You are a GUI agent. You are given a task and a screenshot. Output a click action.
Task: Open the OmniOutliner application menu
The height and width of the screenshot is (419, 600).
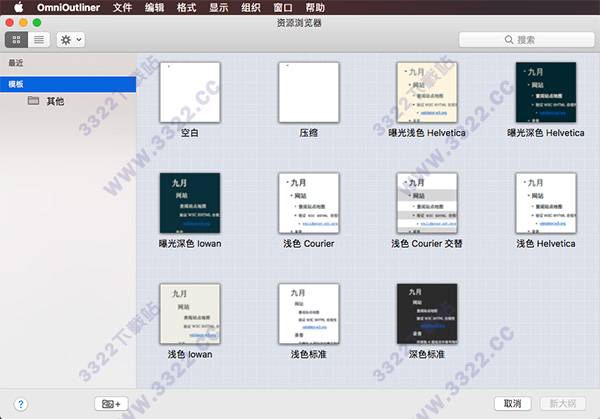[68, 7]
